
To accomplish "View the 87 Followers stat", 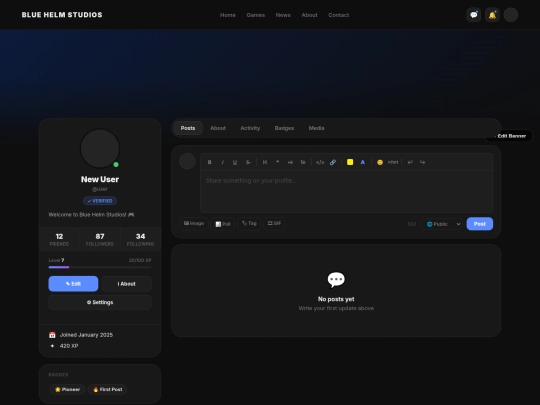I will tap(100, 239).
